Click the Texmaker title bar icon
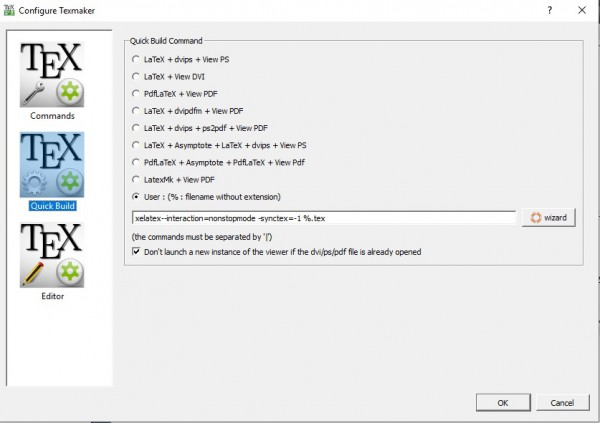The height and width of the screenshot is (423, 600). tap(11, 9)
